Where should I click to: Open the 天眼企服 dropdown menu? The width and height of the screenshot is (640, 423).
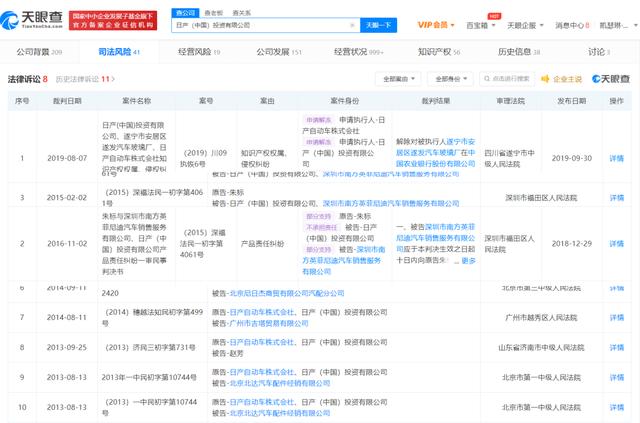(x=525, y=25)
